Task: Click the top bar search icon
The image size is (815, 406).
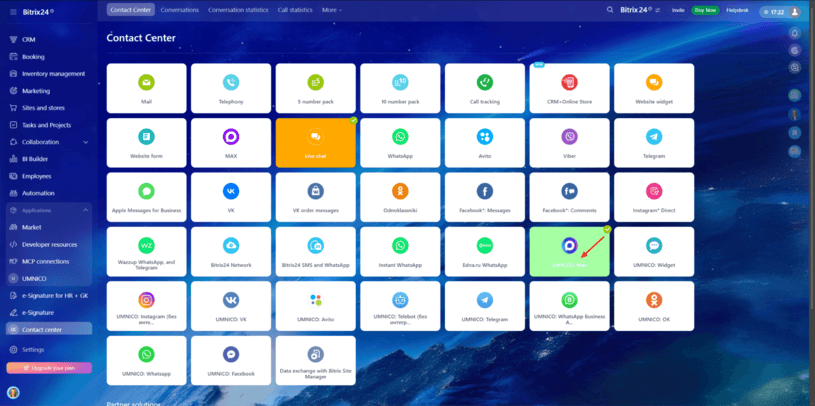Action: (x=610, y=10)
